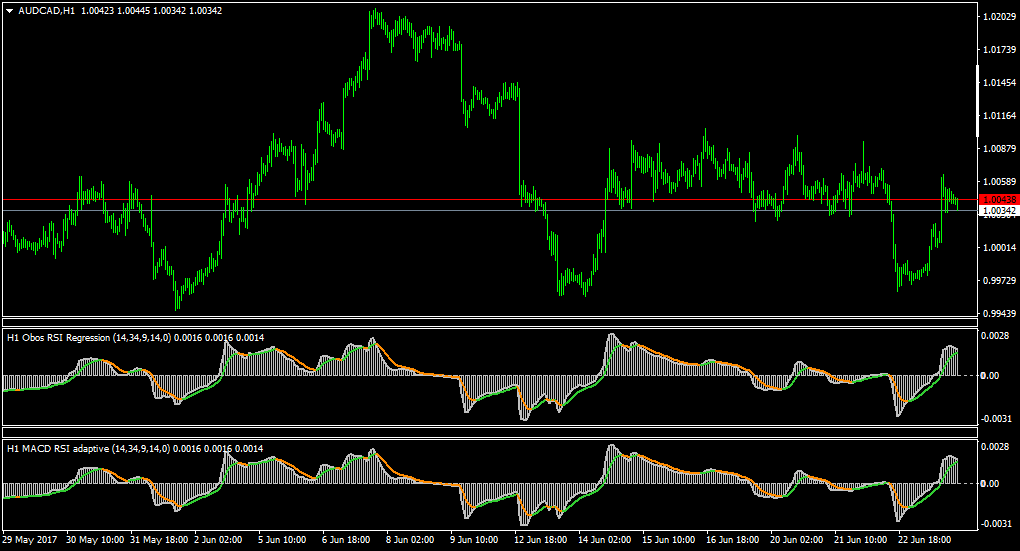The width and height of the screenshot is (1020, 551).
Task: Click the 16 Jun 18:00 time label
Action: coord(732,539)
